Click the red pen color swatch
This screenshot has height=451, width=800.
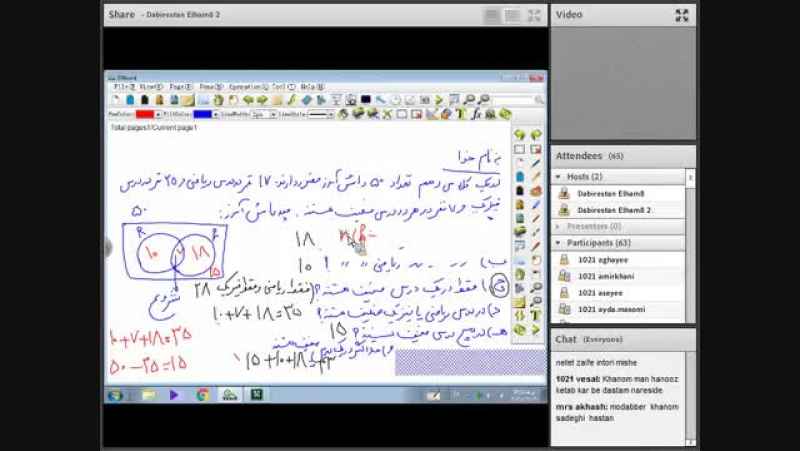coord(145,114)
